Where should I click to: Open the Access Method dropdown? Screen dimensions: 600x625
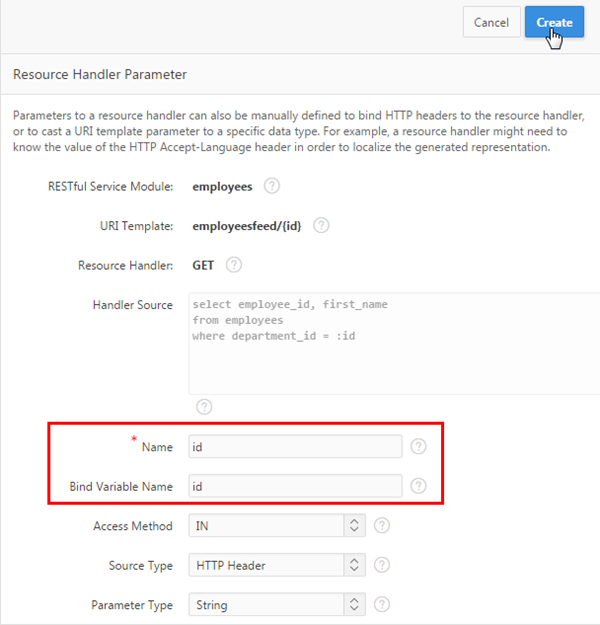[277, 526]
